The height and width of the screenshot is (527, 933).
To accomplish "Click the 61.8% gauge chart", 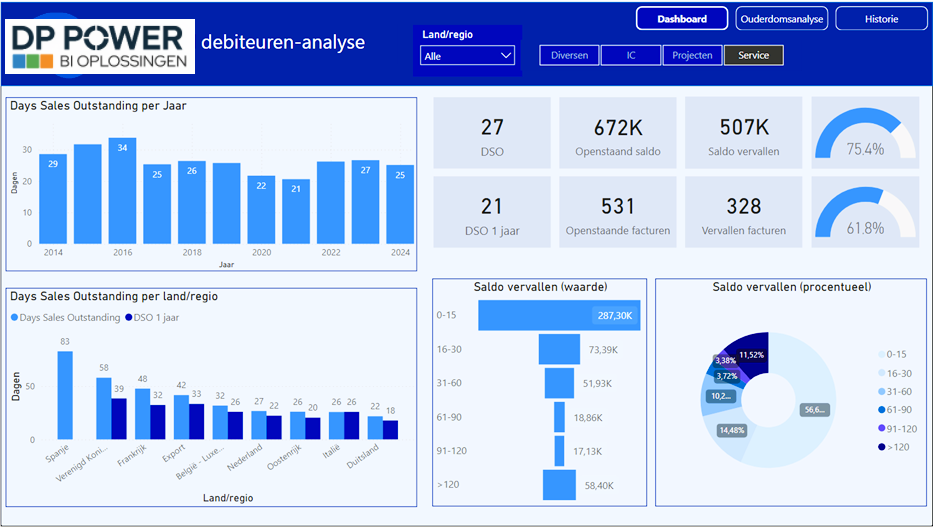I will (865, 213).
